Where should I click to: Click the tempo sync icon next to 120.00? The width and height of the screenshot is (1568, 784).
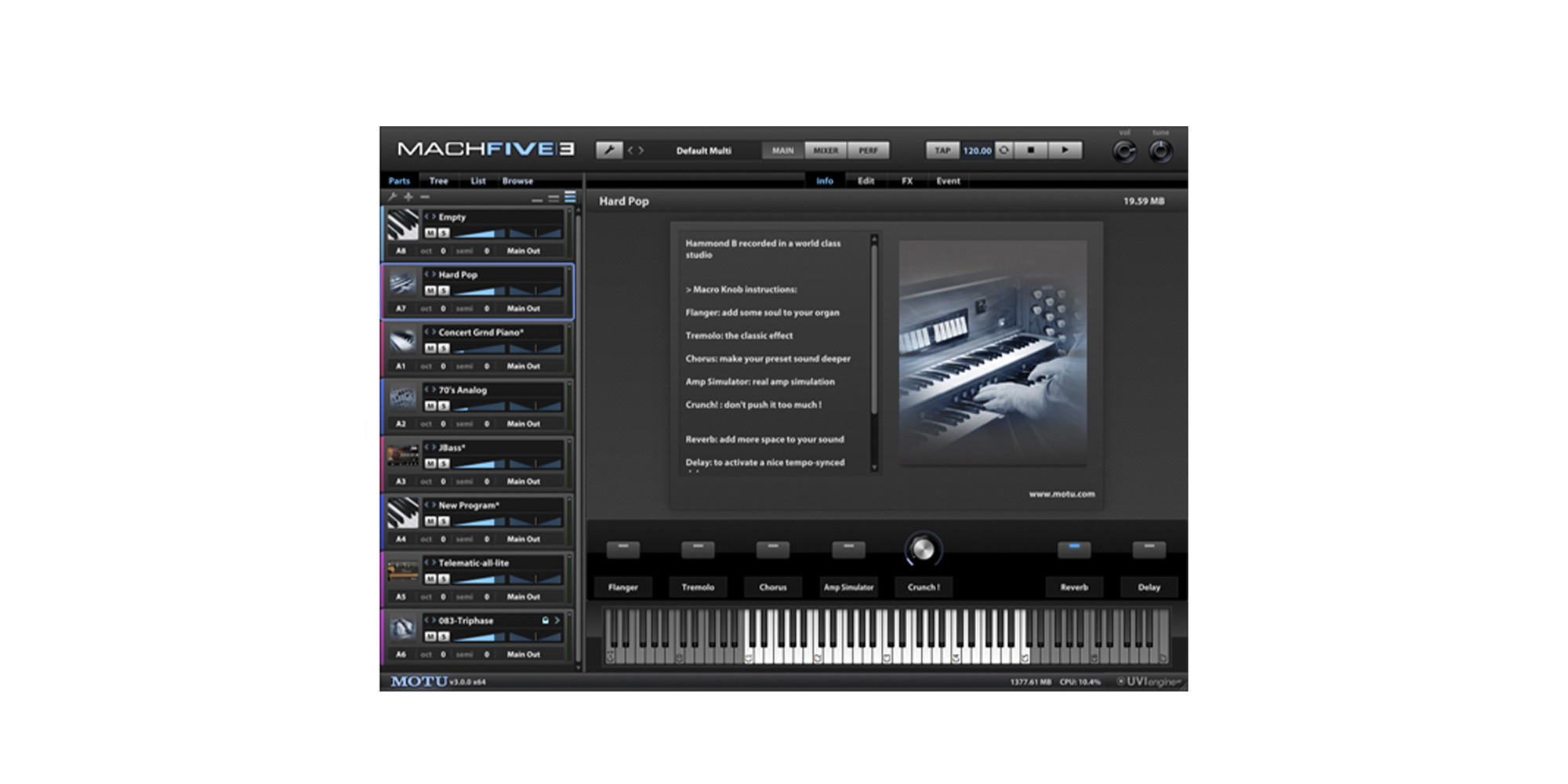(x=1004, y=150)
